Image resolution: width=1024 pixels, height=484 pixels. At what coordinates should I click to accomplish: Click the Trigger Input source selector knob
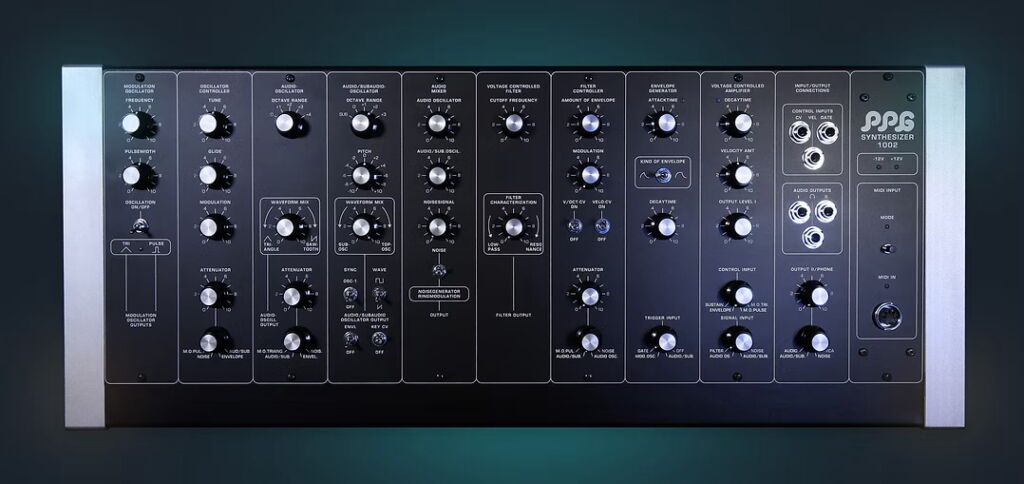pyautogui.click(x=662, y=338)
